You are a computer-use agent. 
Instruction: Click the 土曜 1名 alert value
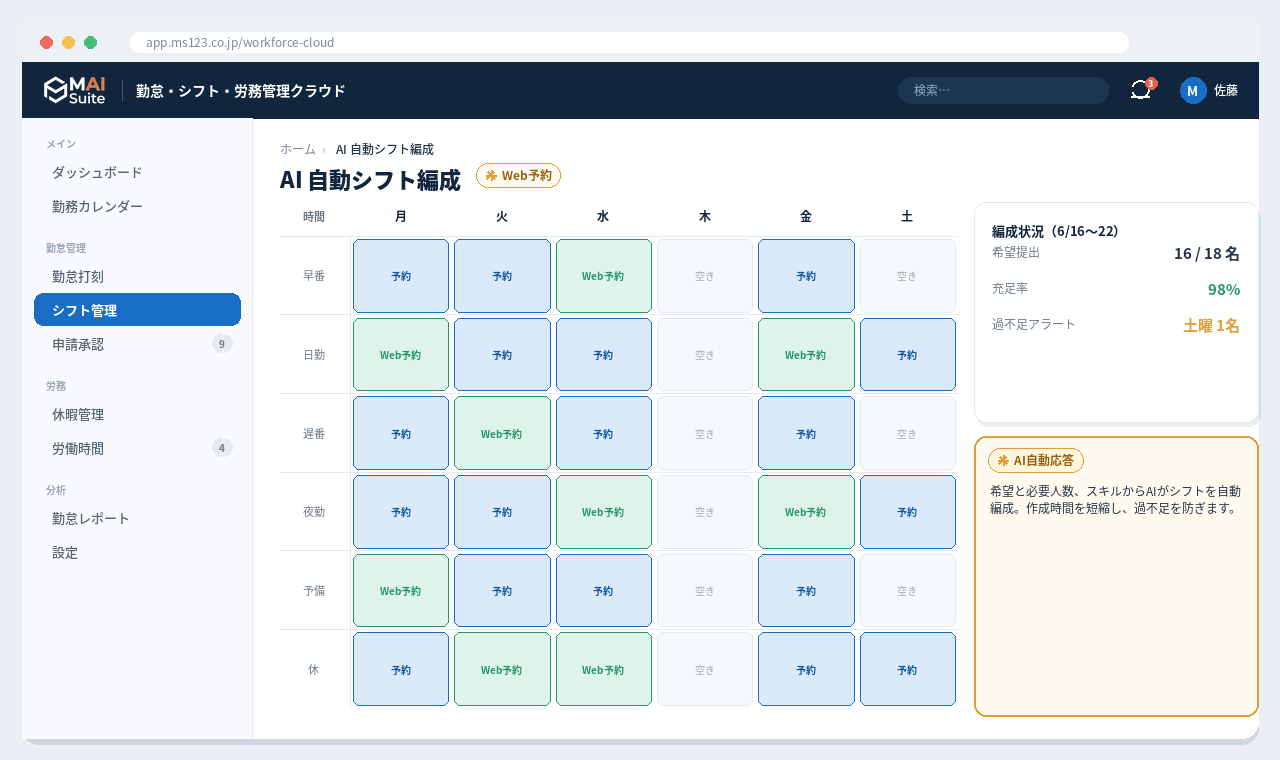[x=1211, y=325]
